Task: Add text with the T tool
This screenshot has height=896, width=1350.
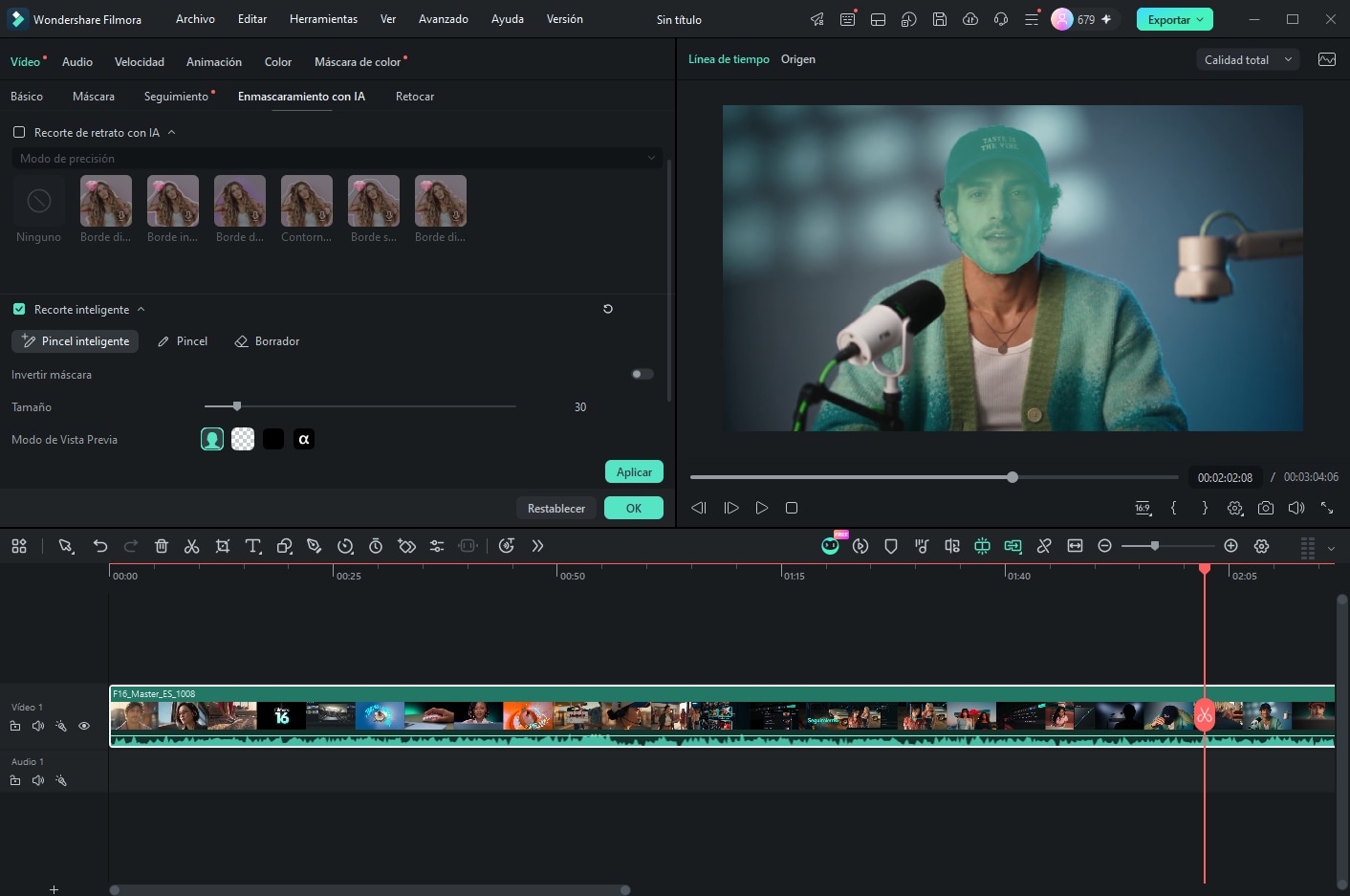Action: coord(253,546)
